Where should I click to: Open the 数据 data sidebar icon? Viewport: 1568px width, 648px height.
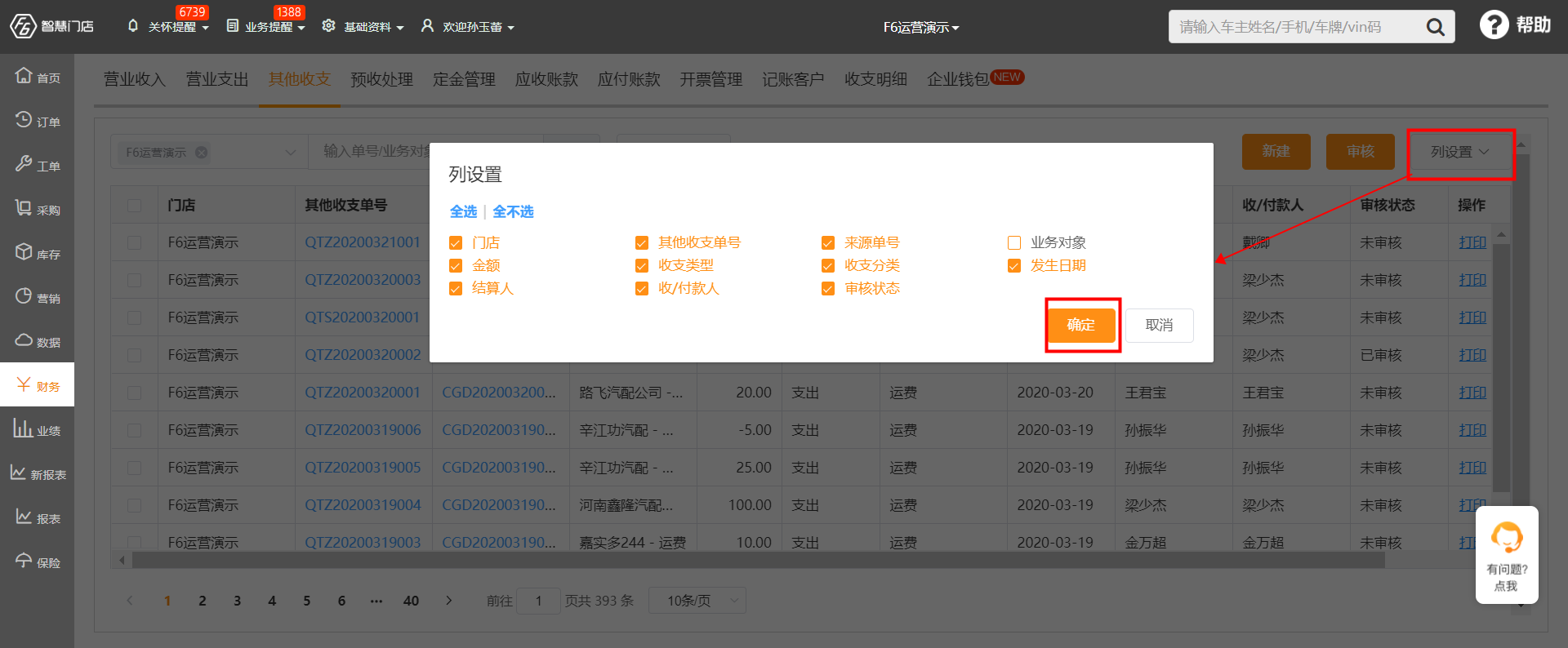[x=24, y=340]
